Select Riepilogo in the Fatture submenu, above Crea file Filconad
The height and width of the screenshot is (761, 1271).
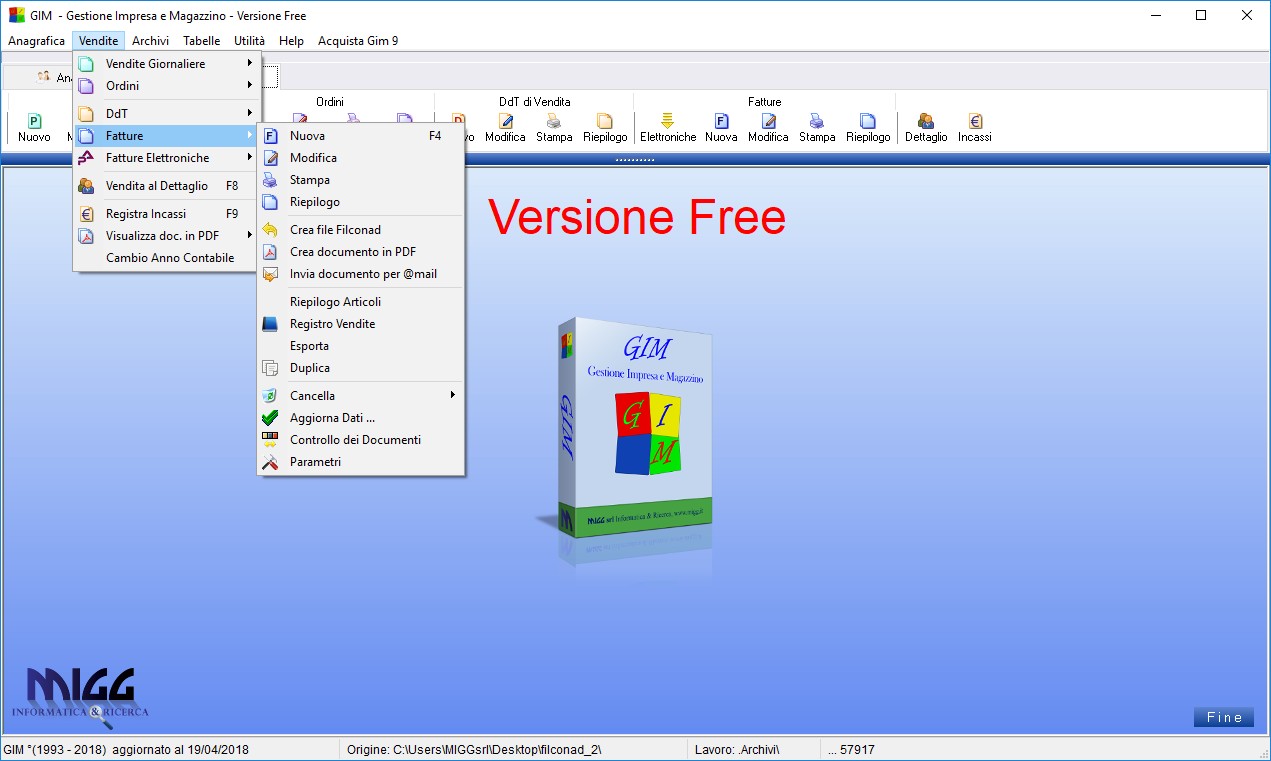tap(361, 202)
